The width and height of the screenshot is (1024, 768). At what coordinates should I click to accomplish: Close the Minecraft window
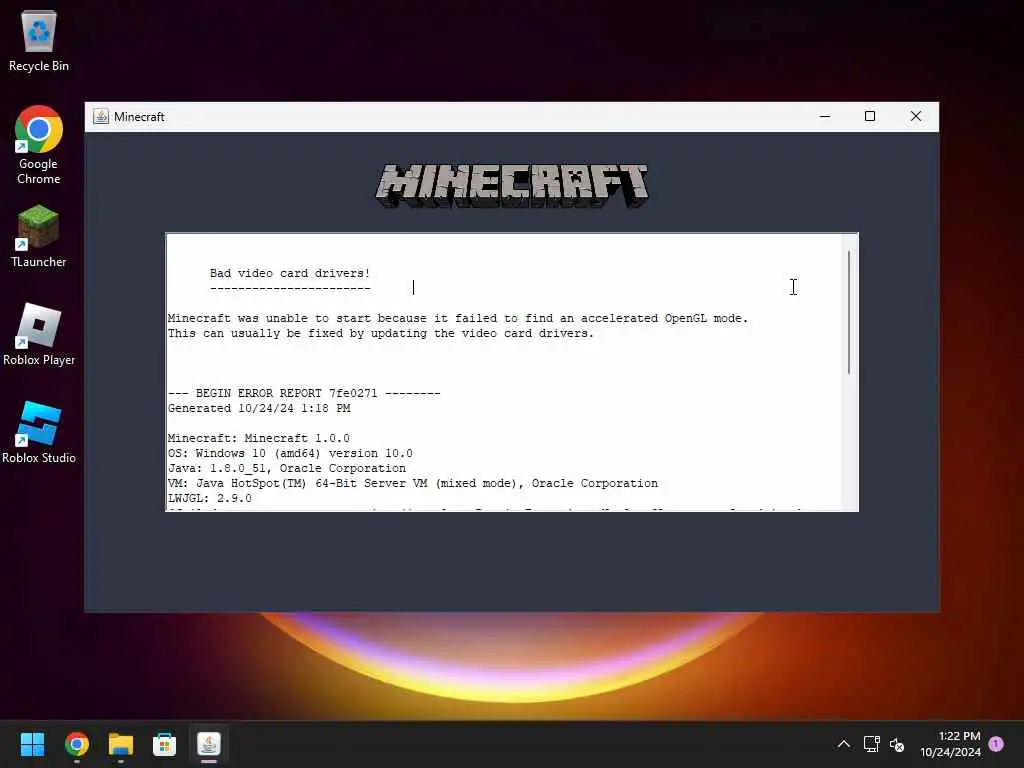pyautogui.click(x=916, y=116)
